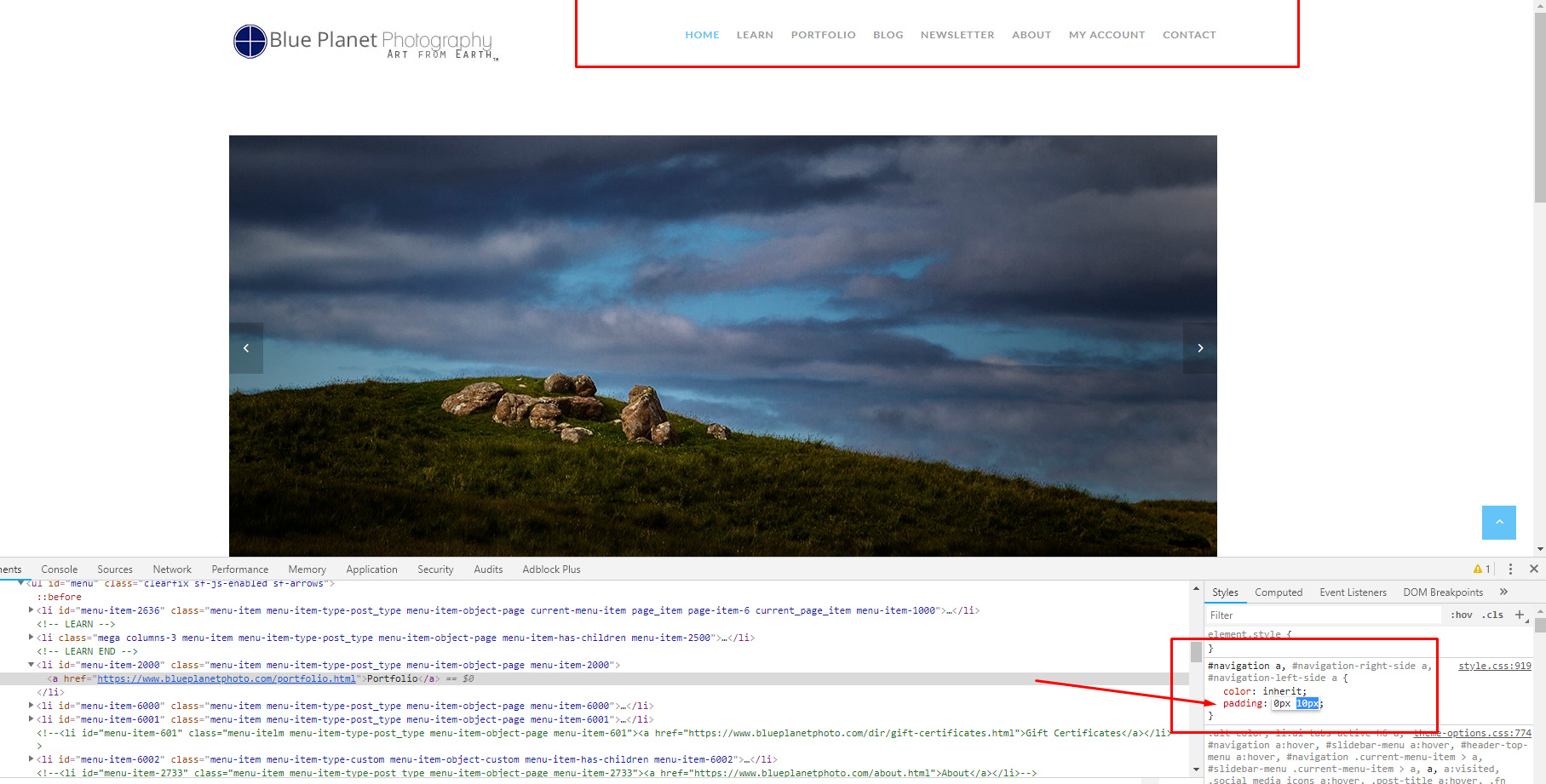
Task: Select the gift-certificates comment row in DOM
Action: coord(604,733)
